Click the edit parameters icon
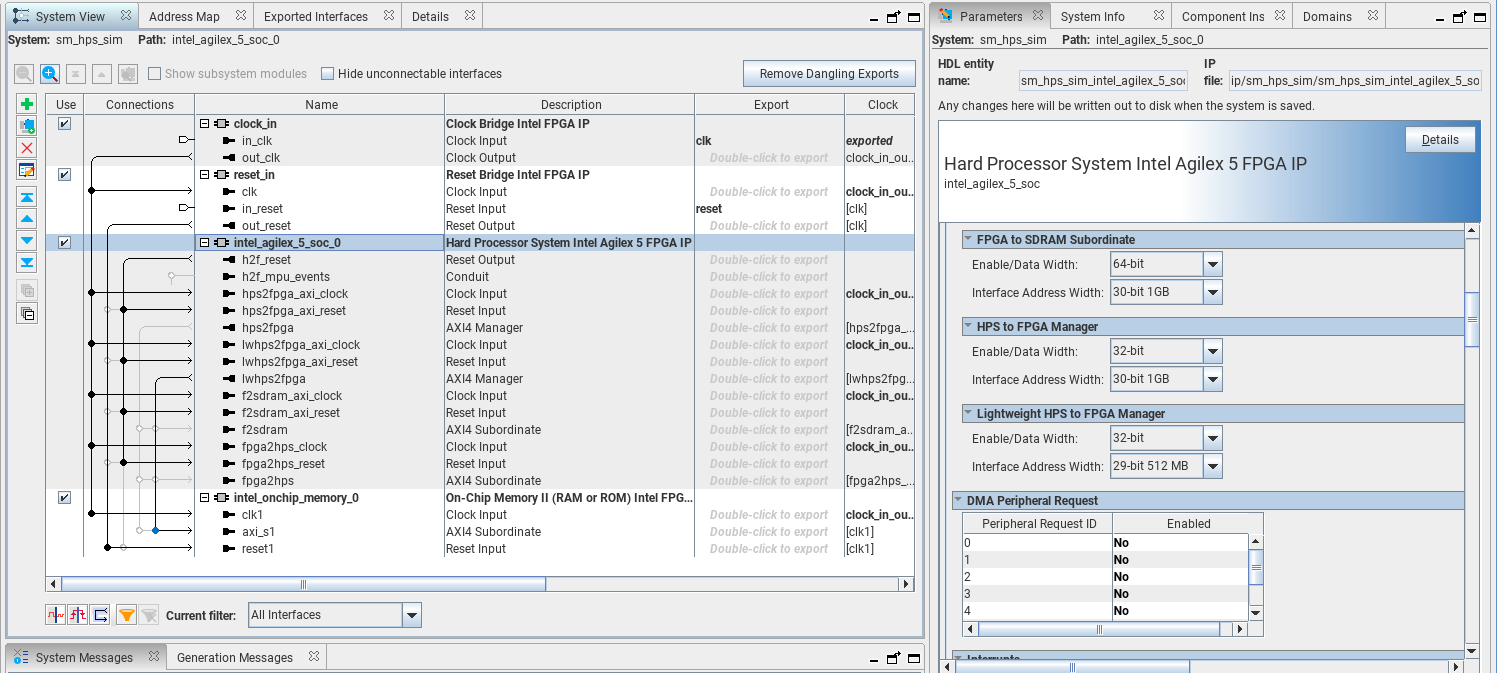The height and width of the screenshot is (673, 1497). click(27, 170)
